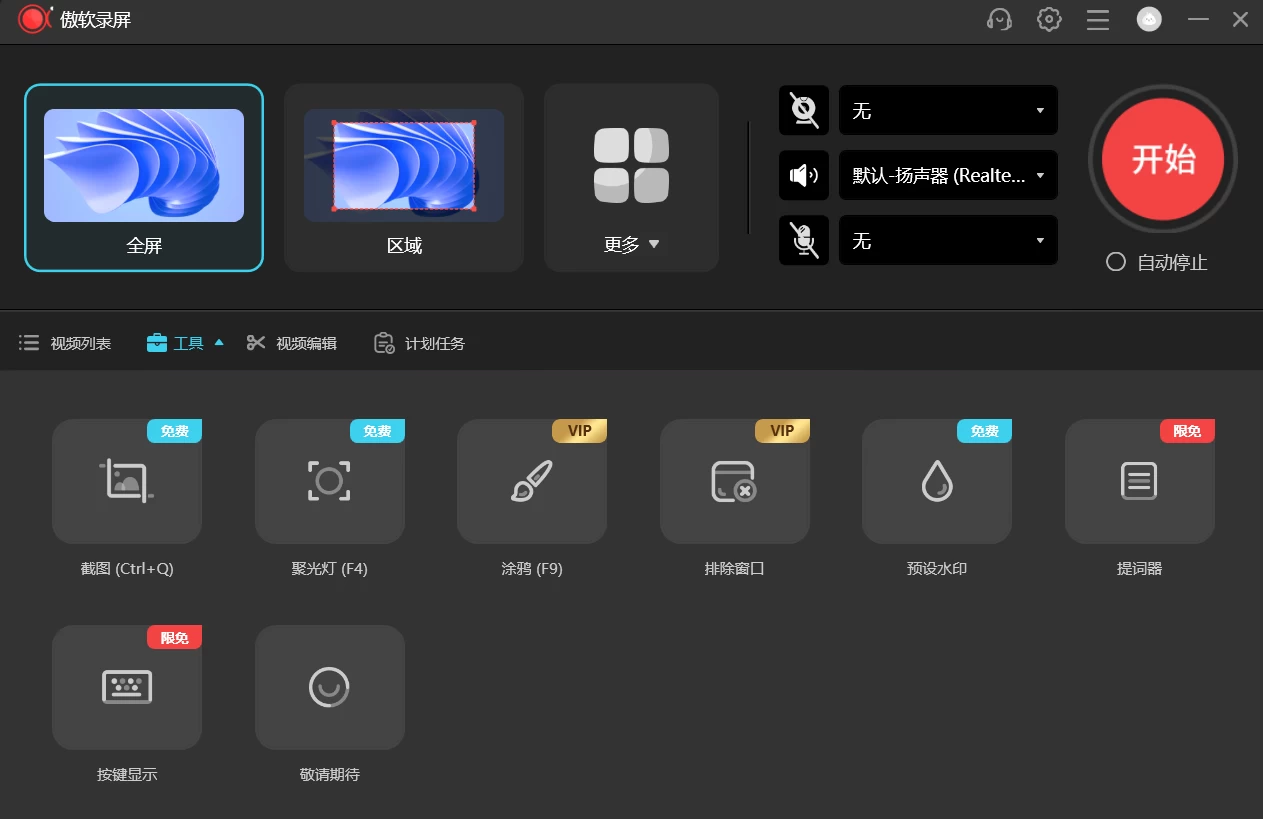
Task: Click the 免费 badge on 聚光灯 tile
Action: coord(378,431)
